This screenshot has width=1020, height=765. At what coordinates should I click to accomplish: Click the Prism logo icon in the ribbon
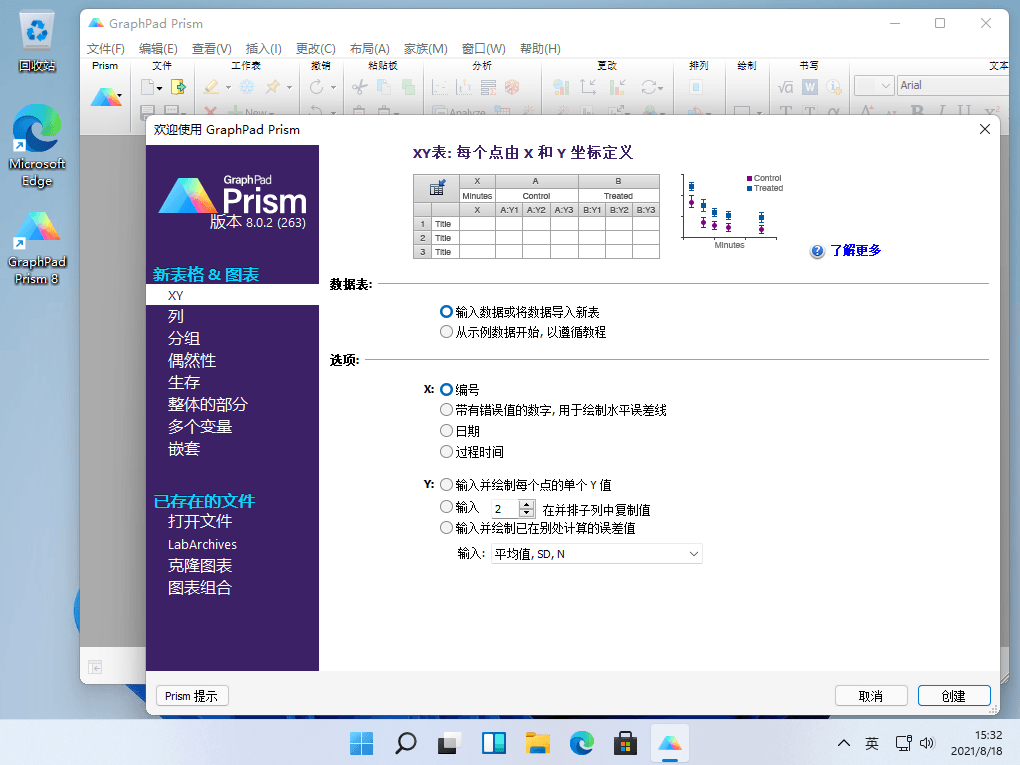[105, 96]
